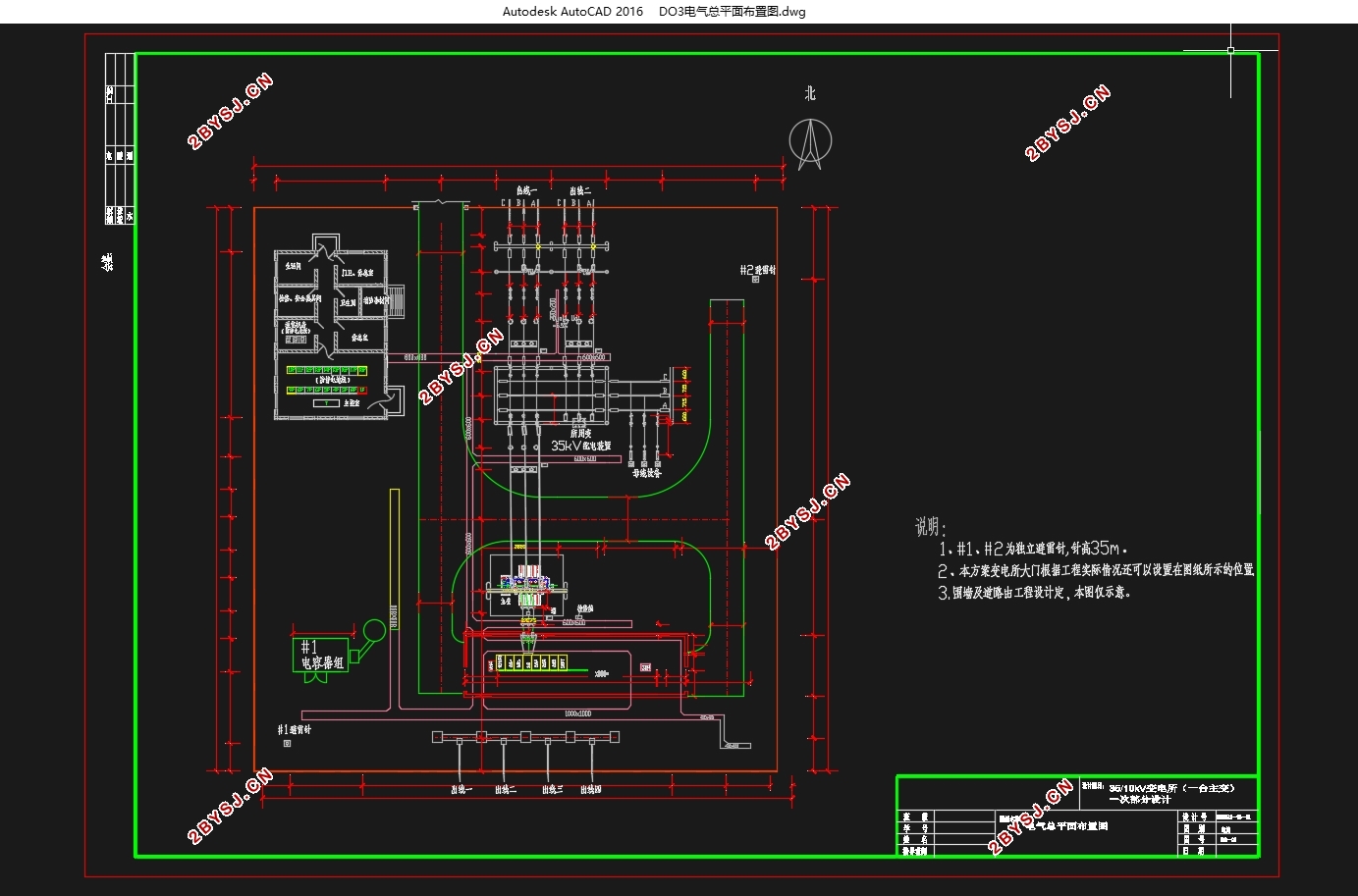Select the #2避雷针 label
This screenshot has width=1358, height=896.
click(758, 270)
